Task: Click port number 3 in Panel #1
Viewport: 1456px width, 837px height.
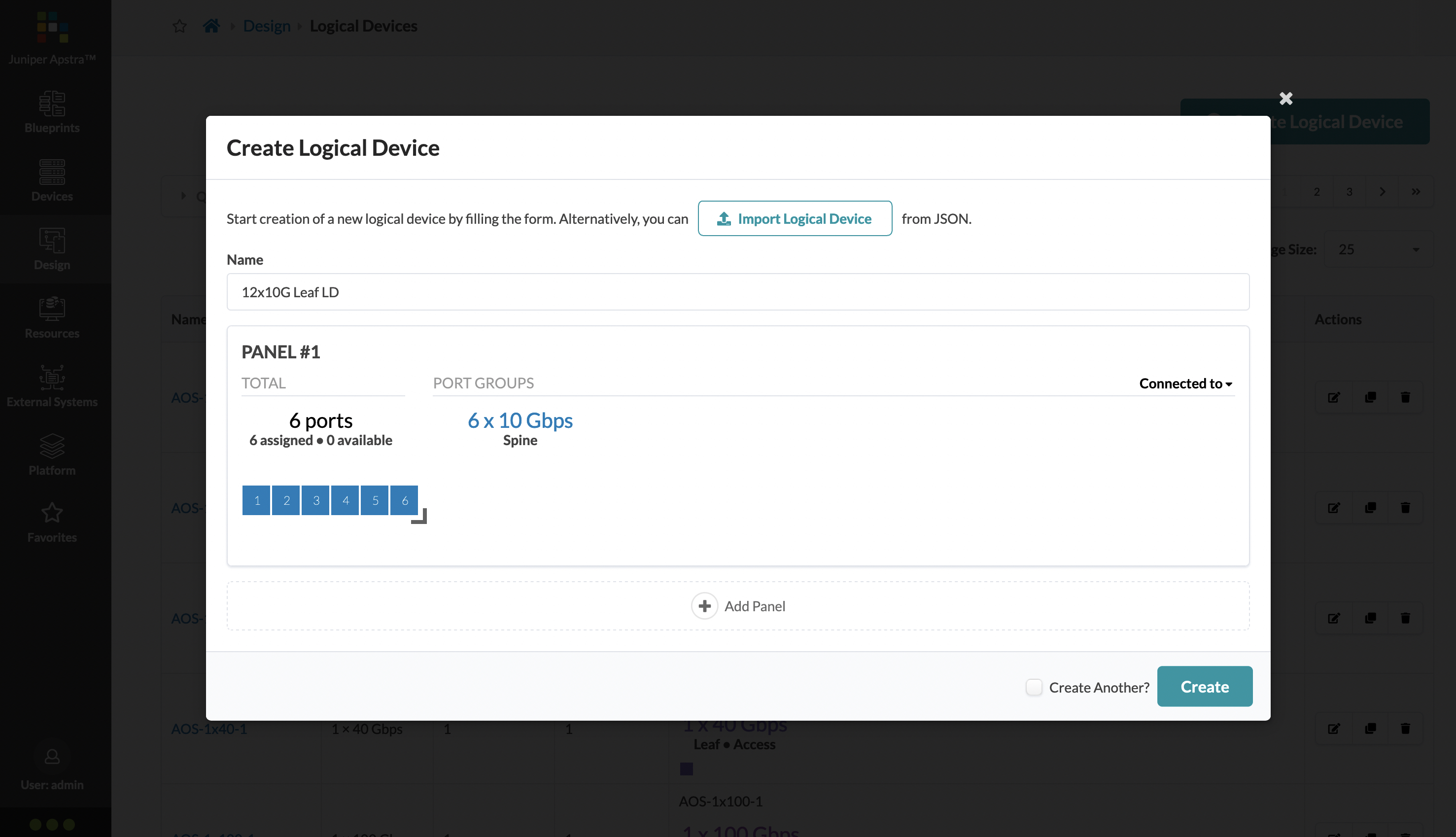Action: [316, 500]
